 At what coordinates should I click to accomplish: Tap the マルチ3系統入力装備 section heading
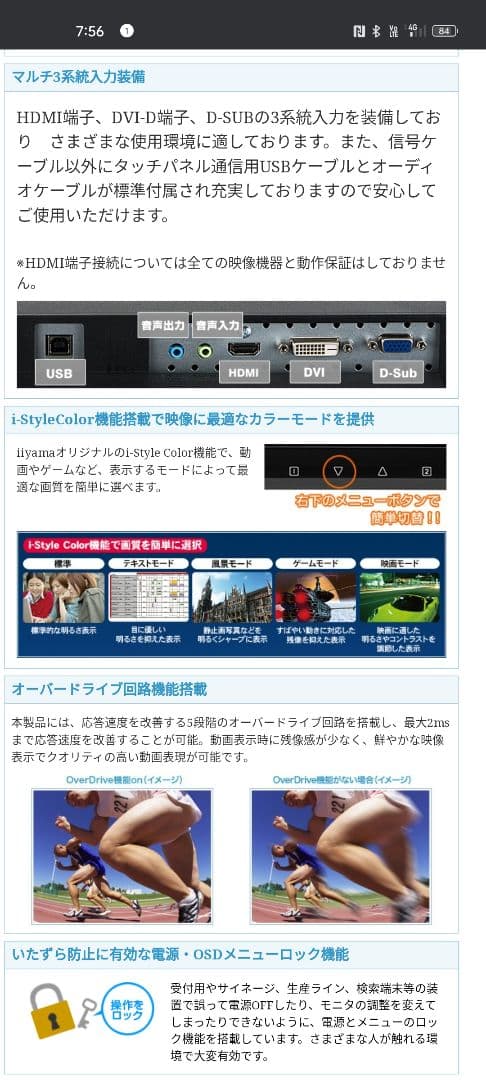[78, 76]
